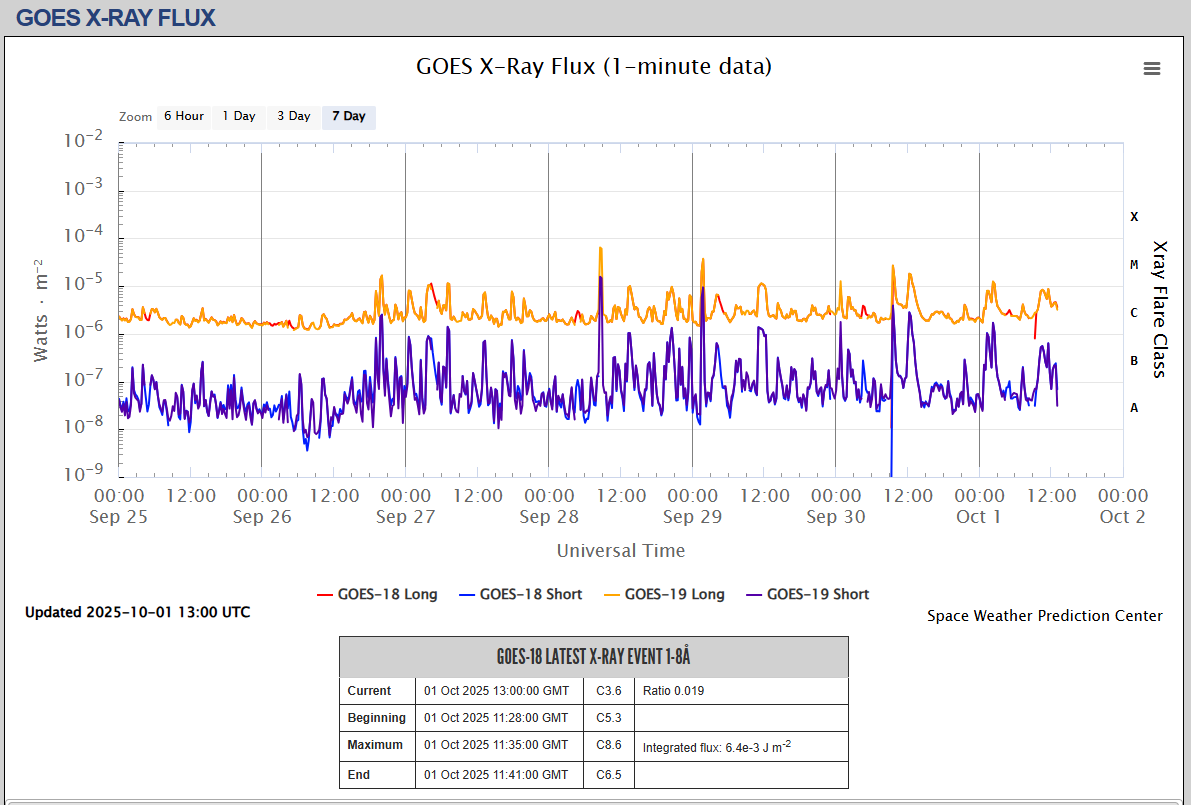This screenshot has width=1191, height=805.
Task: Toggle GOES-19 Long legend entry
Action: pyautogui.click(x=664, y=594)
